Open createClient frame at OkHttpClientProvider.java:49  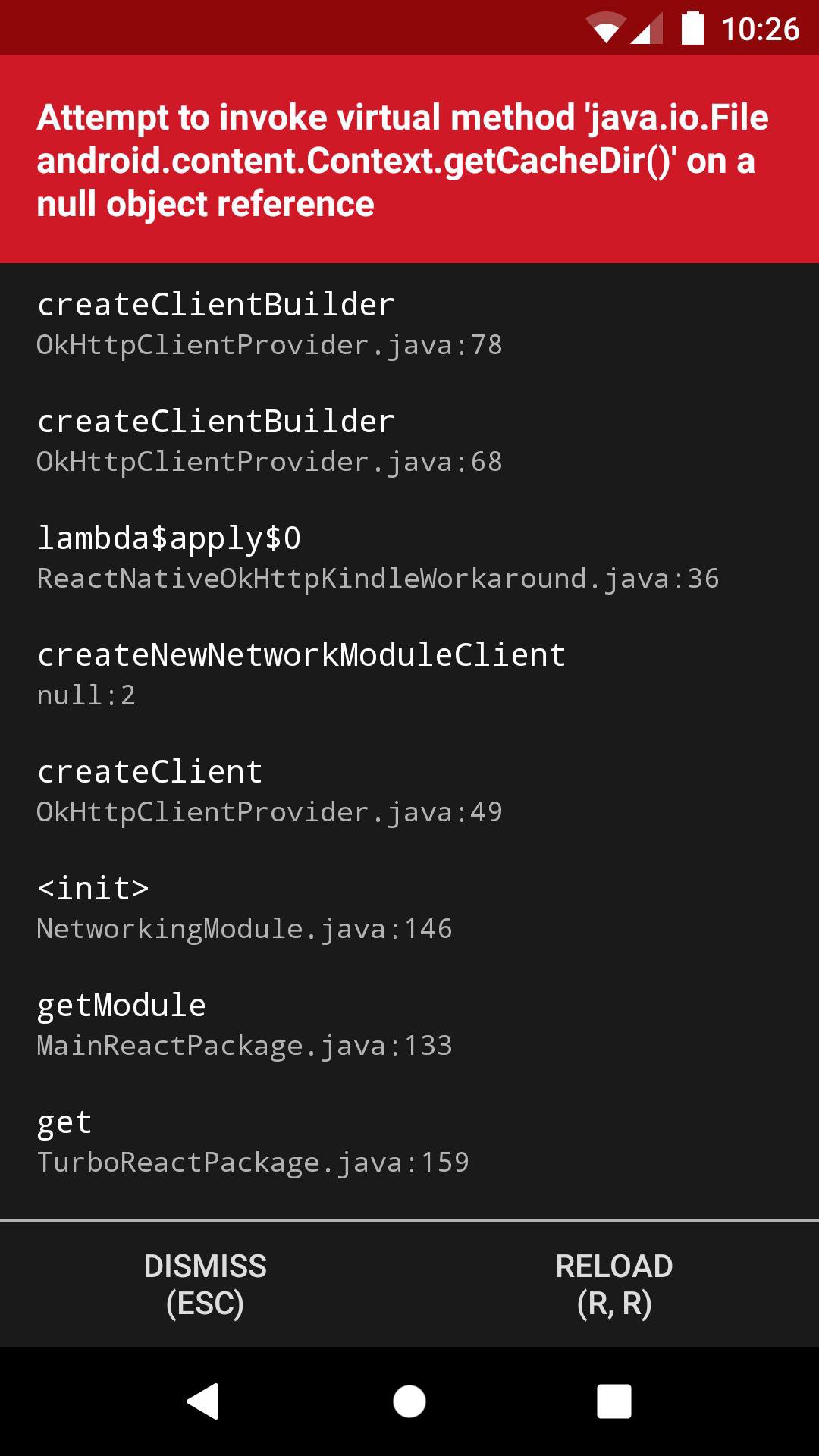tap(269, 791)
